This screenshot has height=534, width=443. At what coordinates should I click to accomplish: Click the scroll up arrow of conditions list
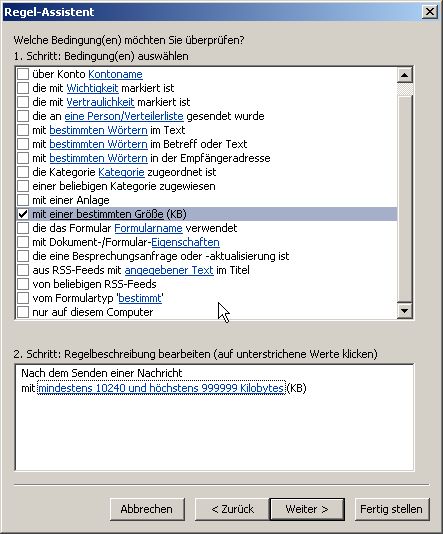point(405,75)
